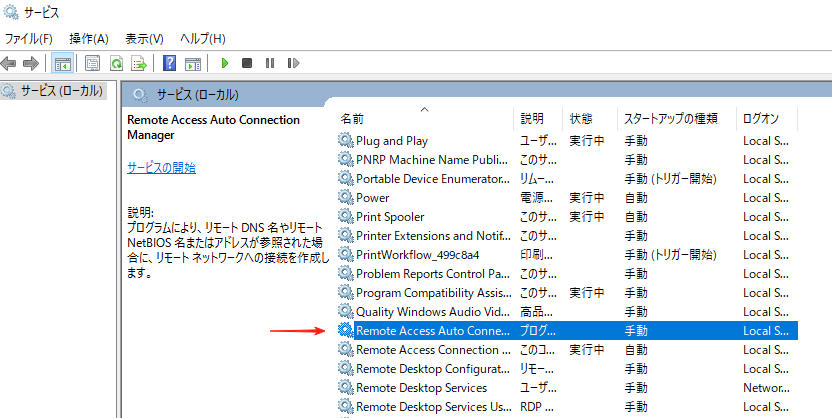Screen dimensions: 832x418
Task: Select サービス (ローカル) in the console tree
Action: [62, 91]
